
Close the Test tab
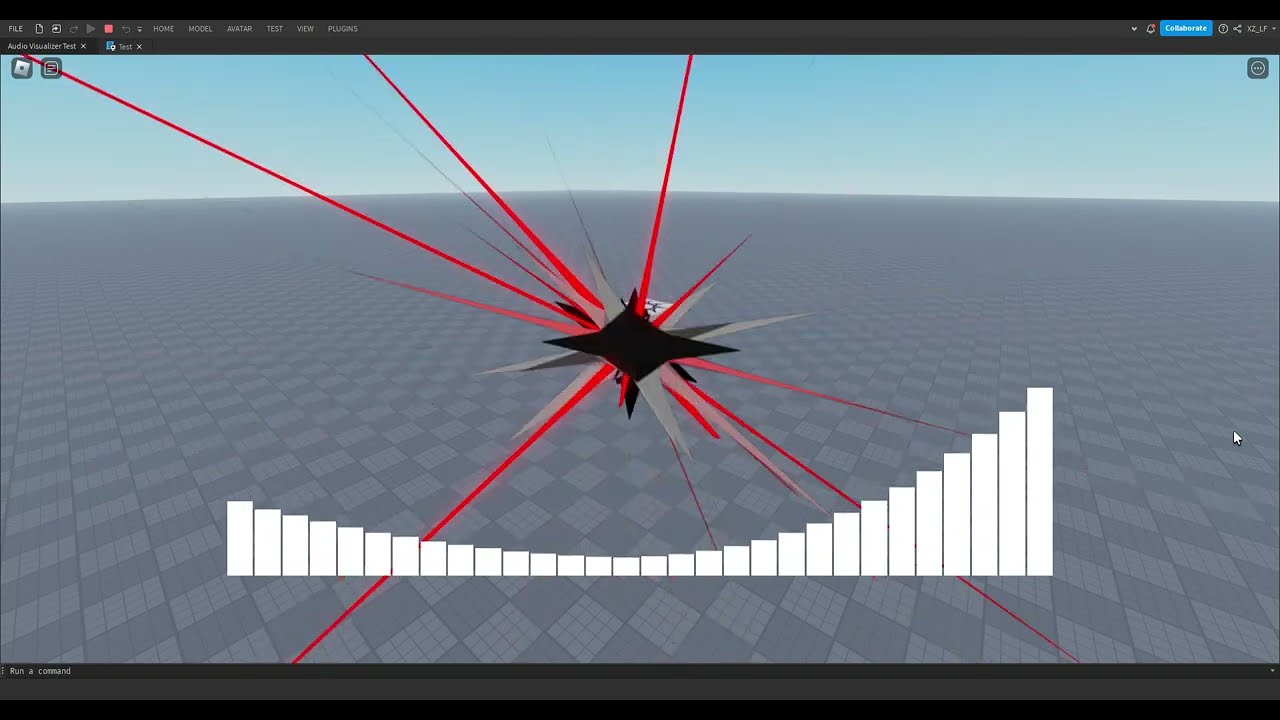[x=139, y=46]
